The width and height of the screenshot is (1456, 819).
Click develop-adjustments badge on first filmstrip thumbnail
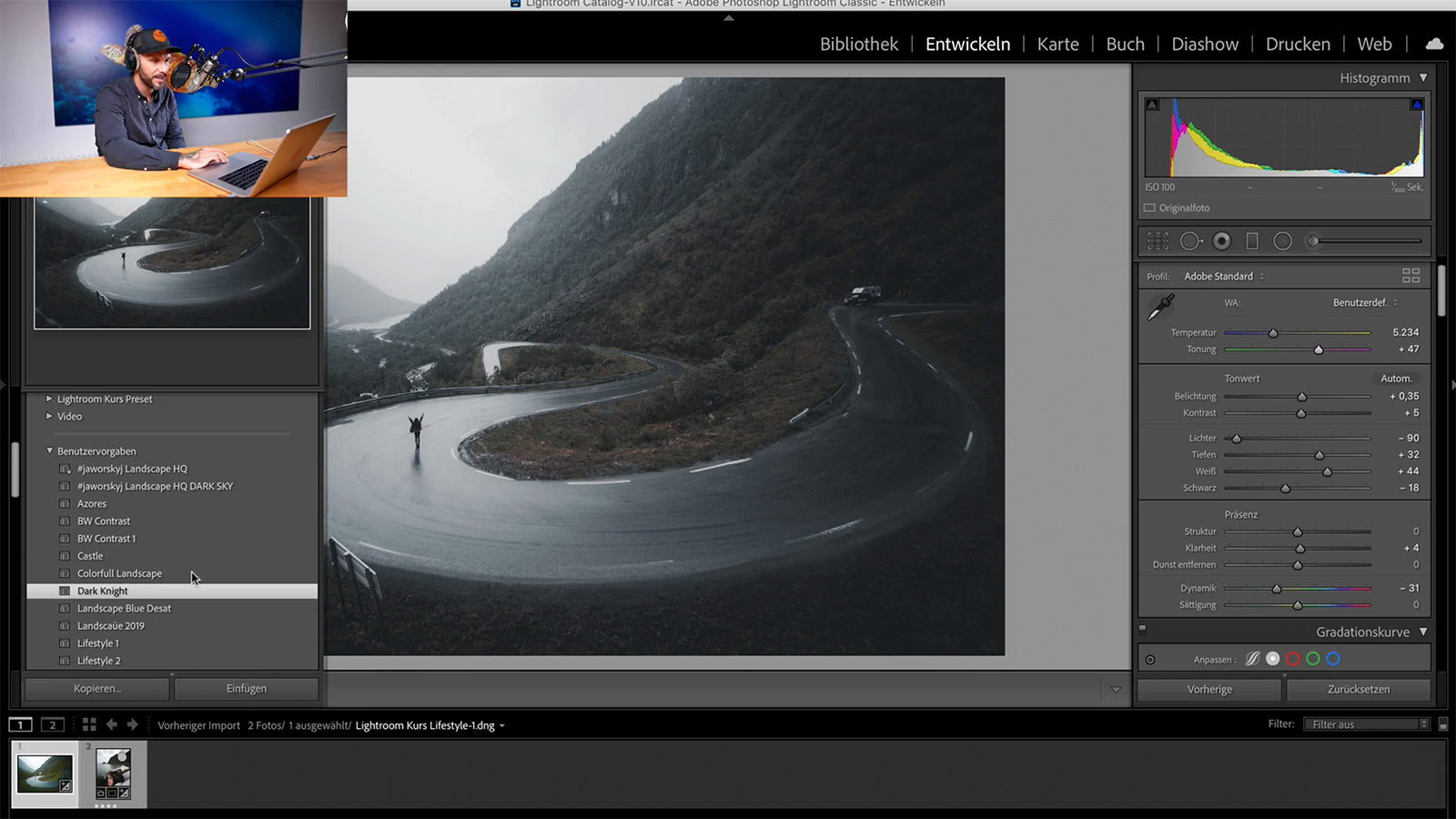[66, 786]
